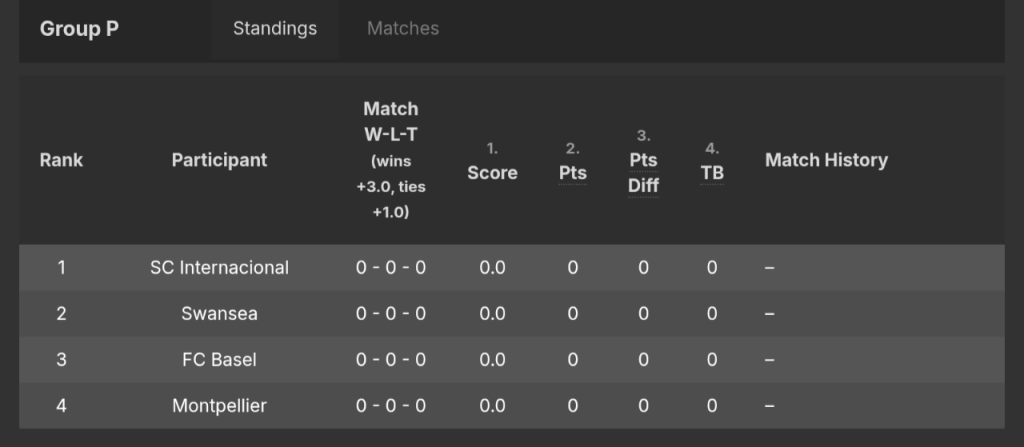The height and width of the screenshot is (447, 1024).
Task: Sort by the Score column header
Action: pyautogui.click(x=492, y=173)
